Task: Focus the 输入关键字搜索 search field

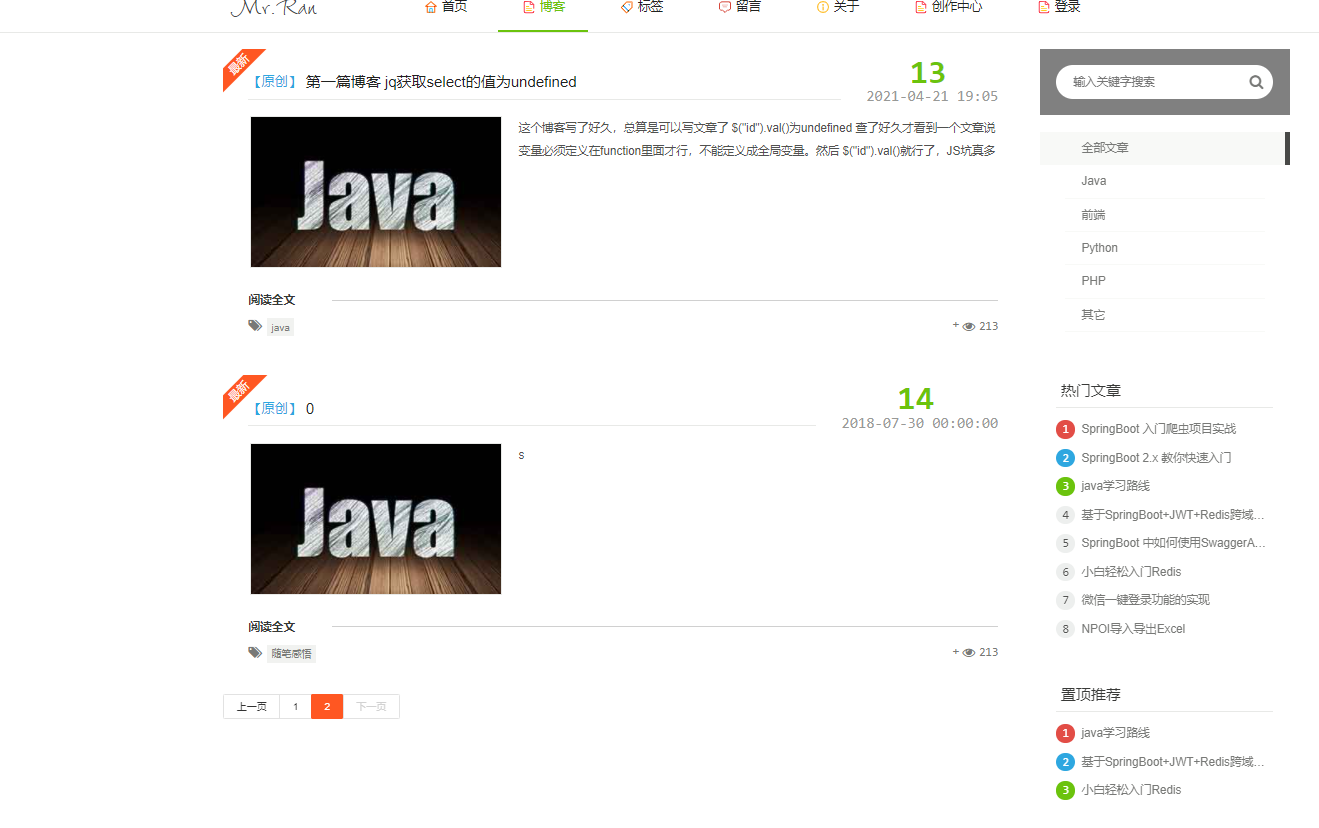Action: (x=1164, y=82)
